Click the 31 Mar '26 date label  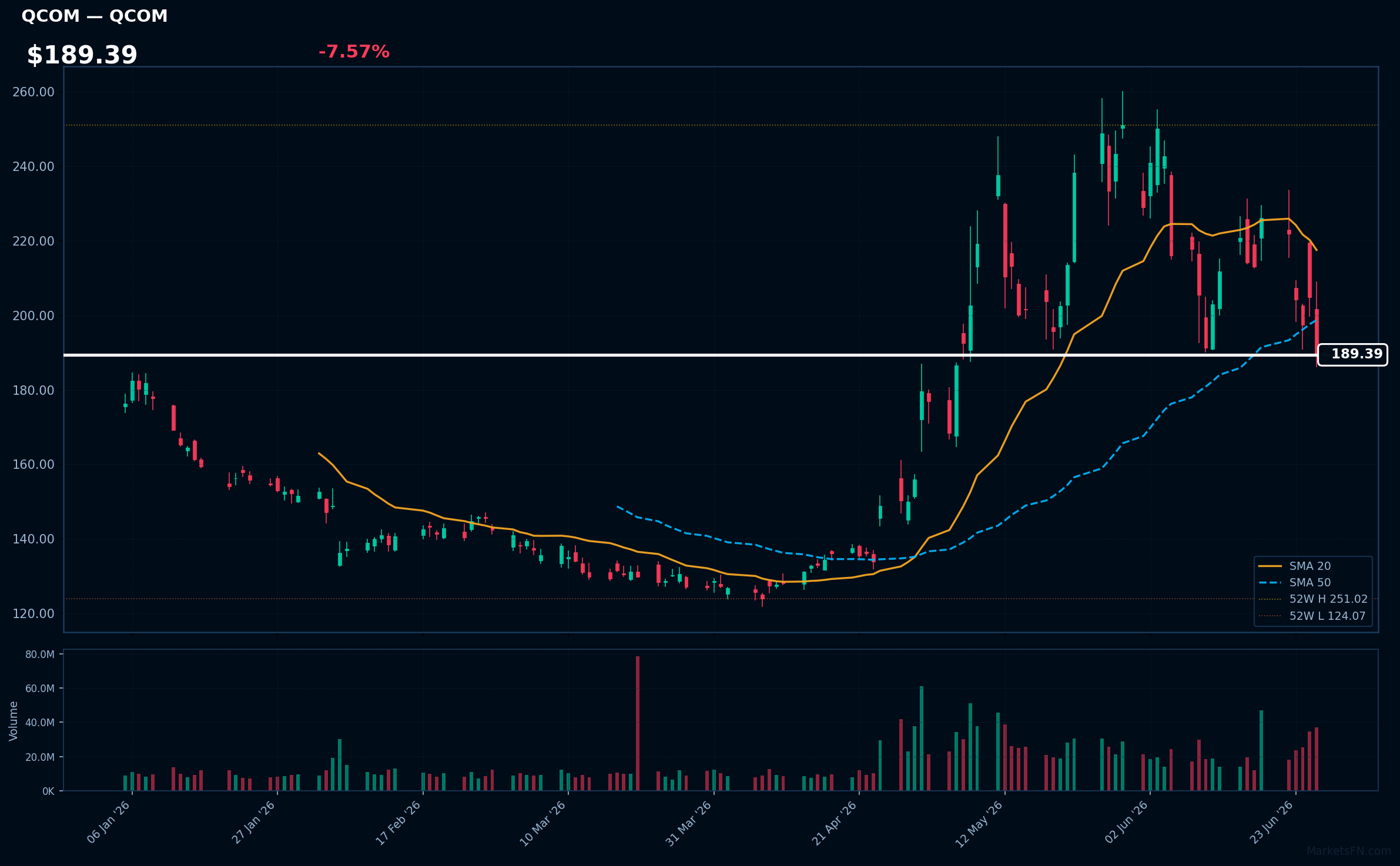[x=689, y=823]
